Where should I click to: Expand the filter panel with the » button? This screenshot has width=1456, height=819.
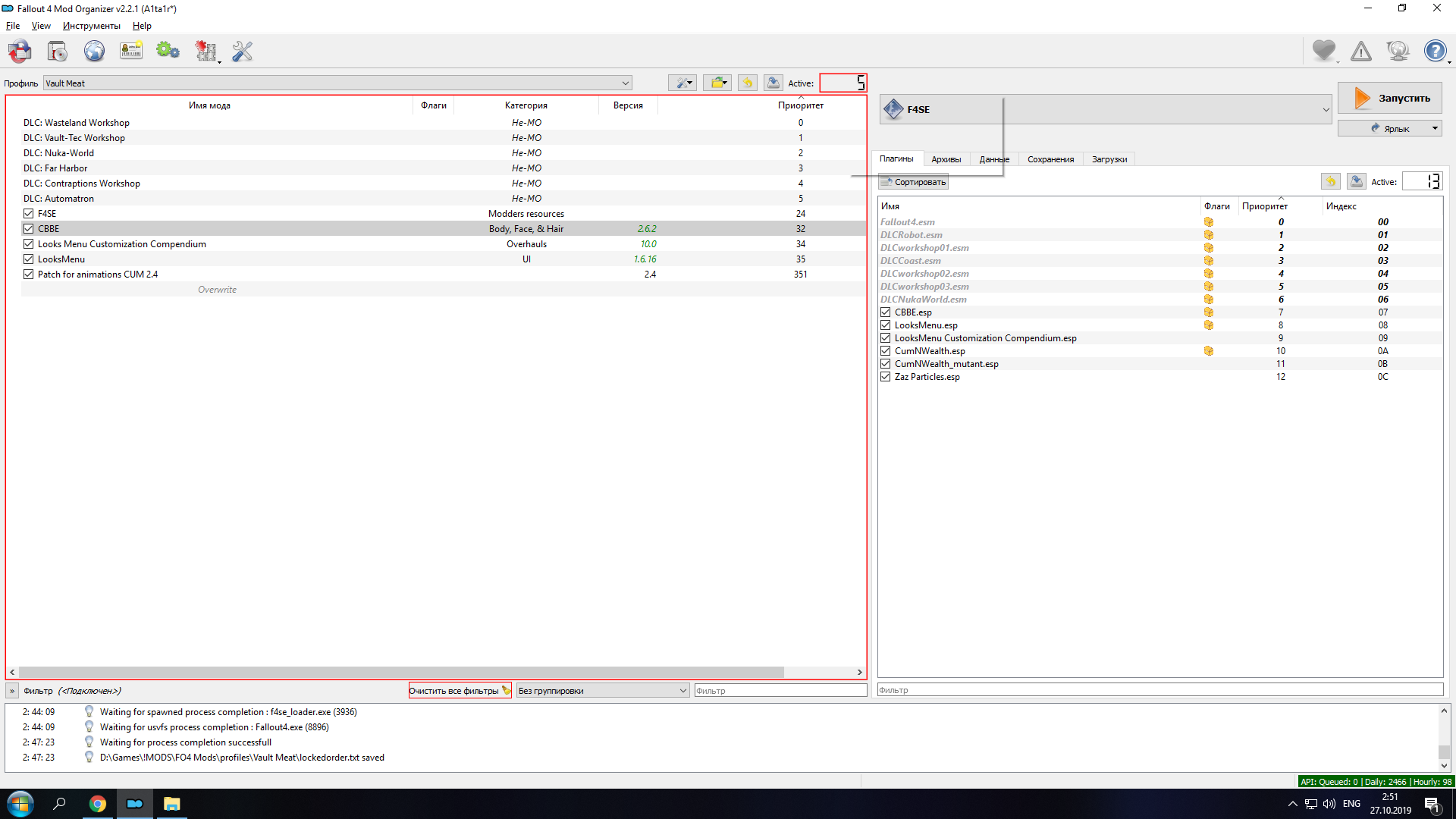(x=12, y=691)
